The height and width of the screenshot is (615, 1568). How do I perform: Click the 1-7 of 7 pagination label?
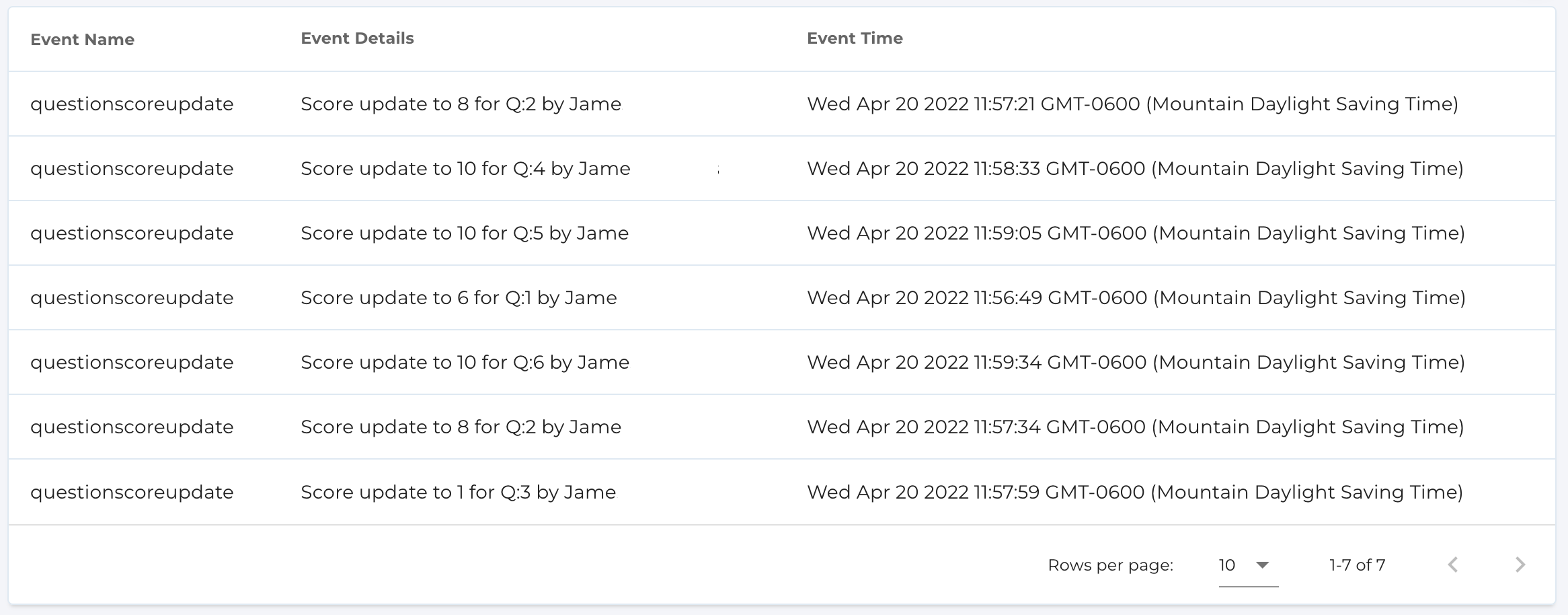pyautogui.click(x=1357, y=565)
